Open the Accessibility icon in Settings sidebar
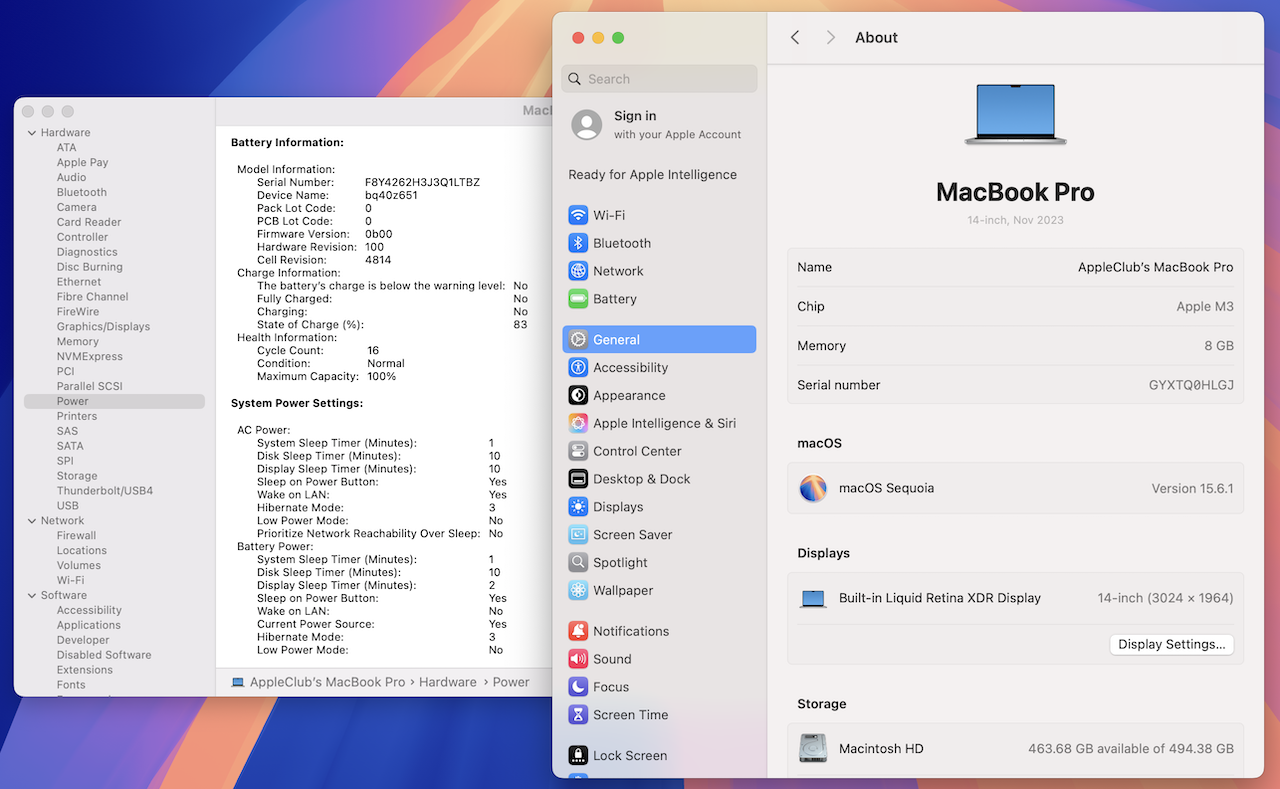Screen dimensions: 1280x789 tap(578, 368)
